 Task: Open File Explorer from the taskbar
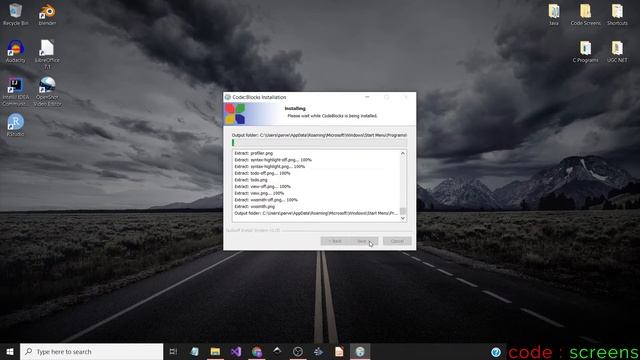pyautogui.click(x=215, y=351)
